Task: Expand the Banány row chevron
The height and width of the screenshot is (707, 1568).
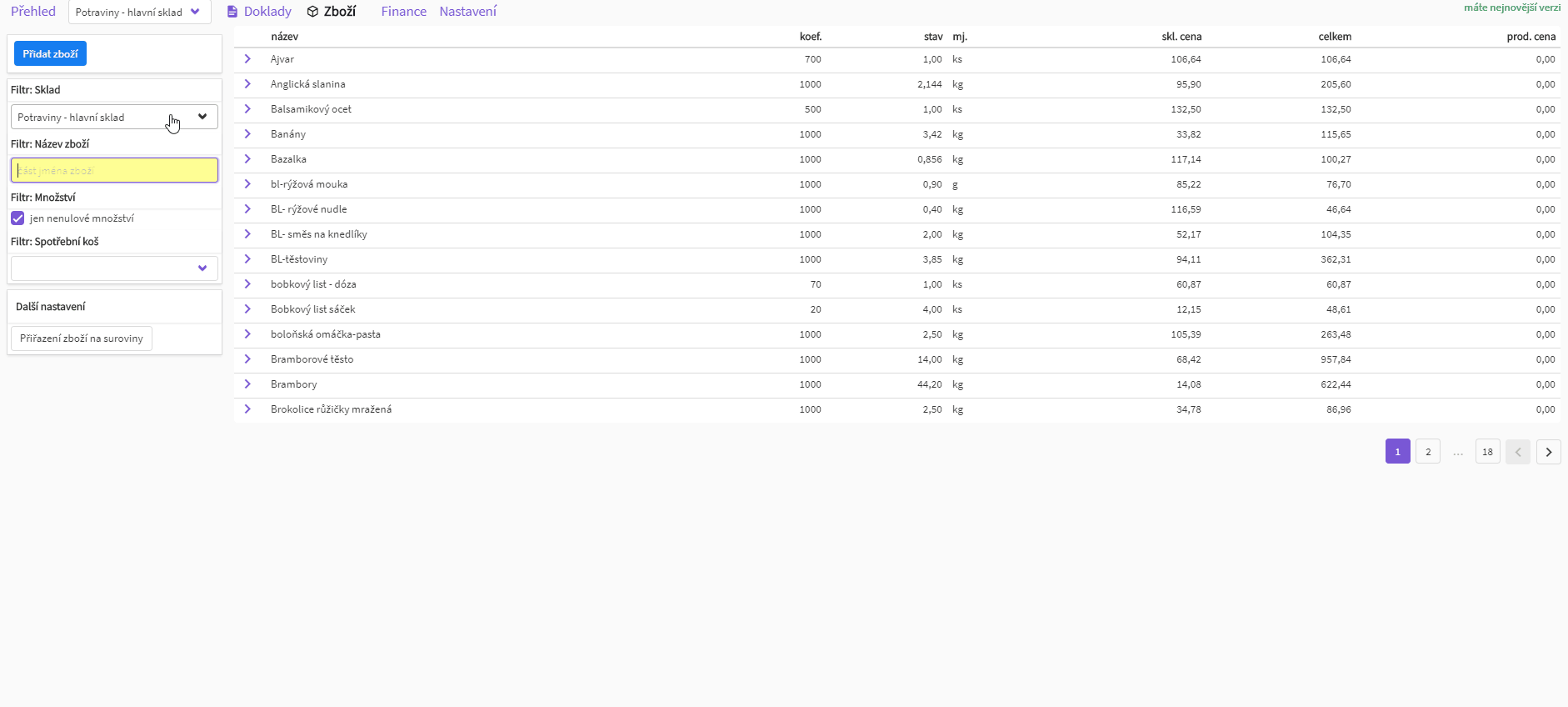Action: 247,134
